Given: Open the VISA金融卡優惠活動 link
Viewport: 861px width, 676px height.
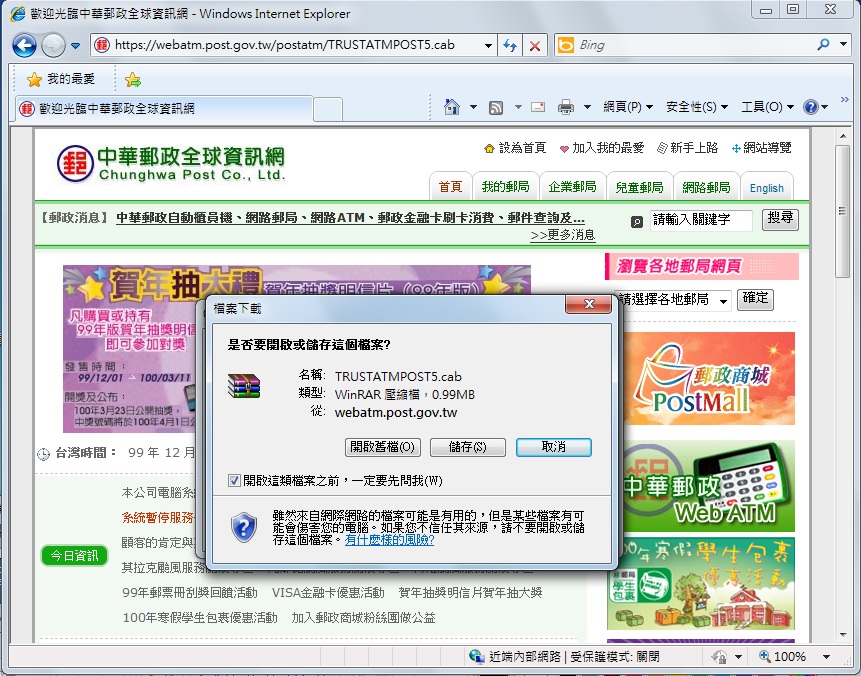Looking at the screenshot, I should pyautogui.click(x=328, y=593).
